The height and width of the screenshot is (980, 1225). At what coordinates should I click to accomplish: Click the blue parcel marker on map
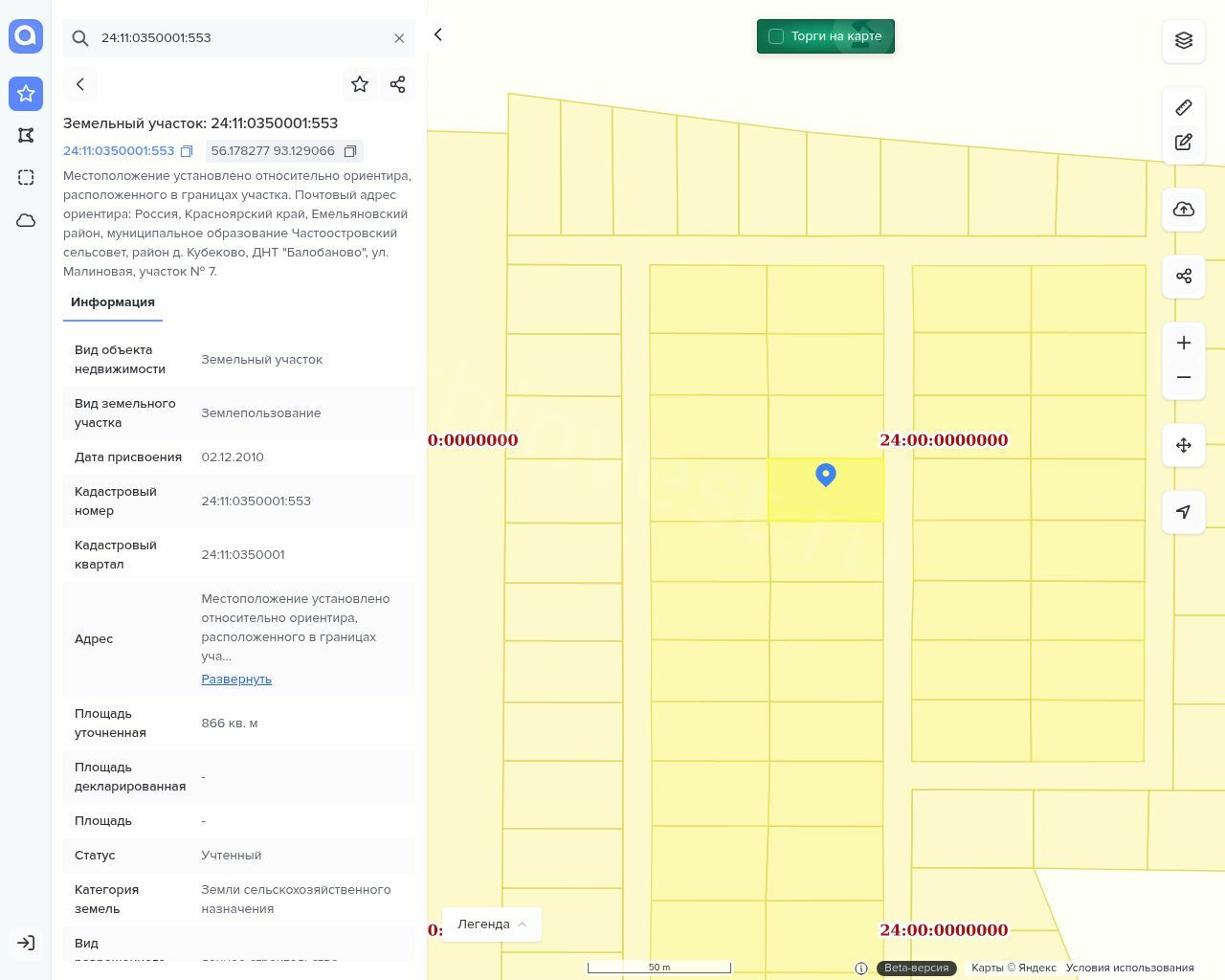point(826,474)
